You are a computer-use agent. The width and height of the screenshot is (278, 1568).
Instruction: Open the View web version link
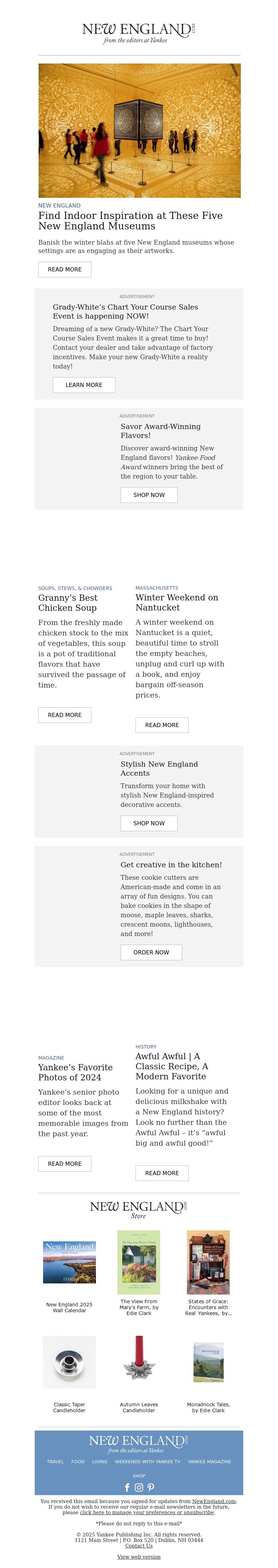(x=139, y=1557)
